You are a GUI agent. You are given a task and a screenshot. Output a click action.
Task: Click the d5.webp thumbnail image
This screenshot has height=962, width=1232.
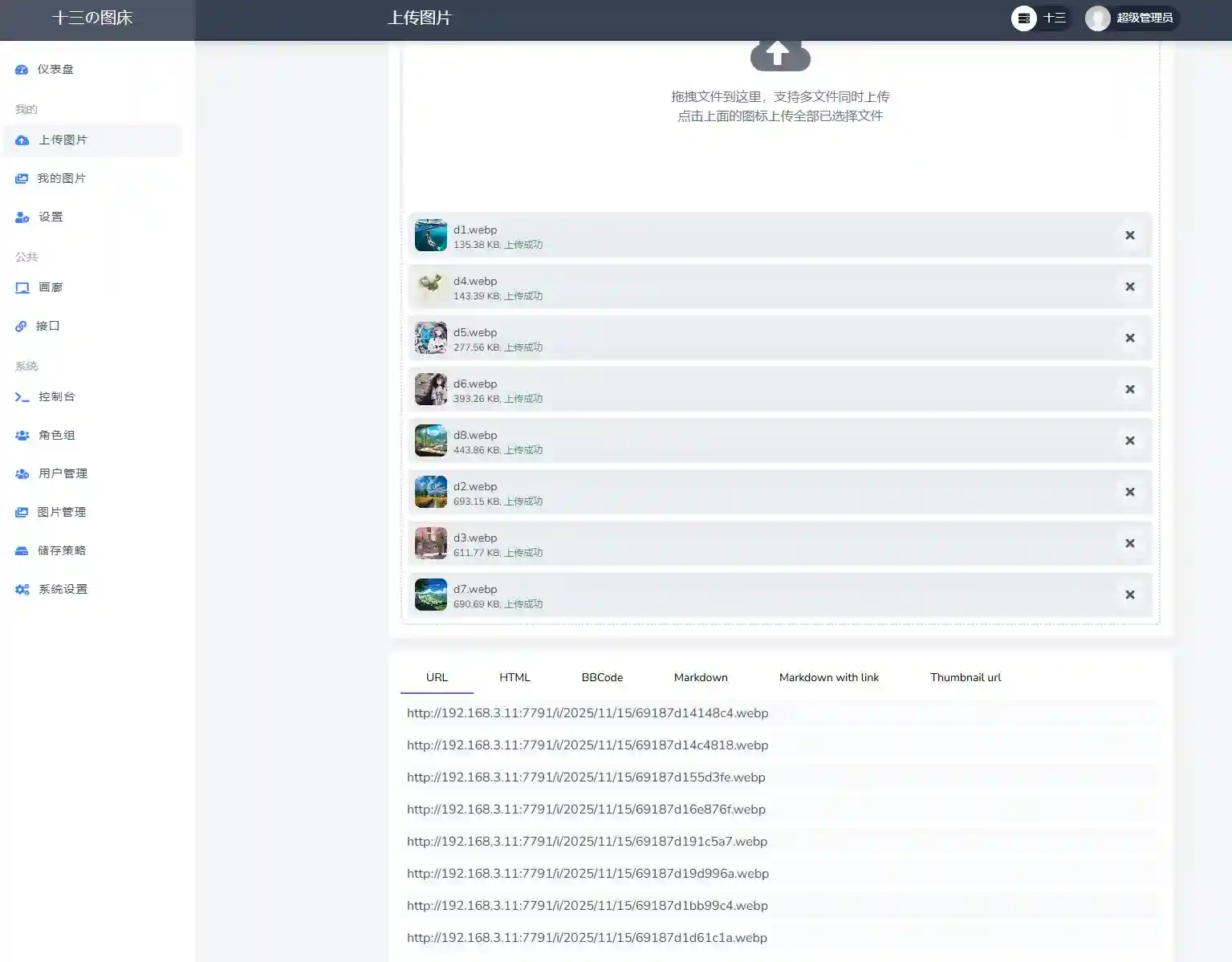[430, 338]
